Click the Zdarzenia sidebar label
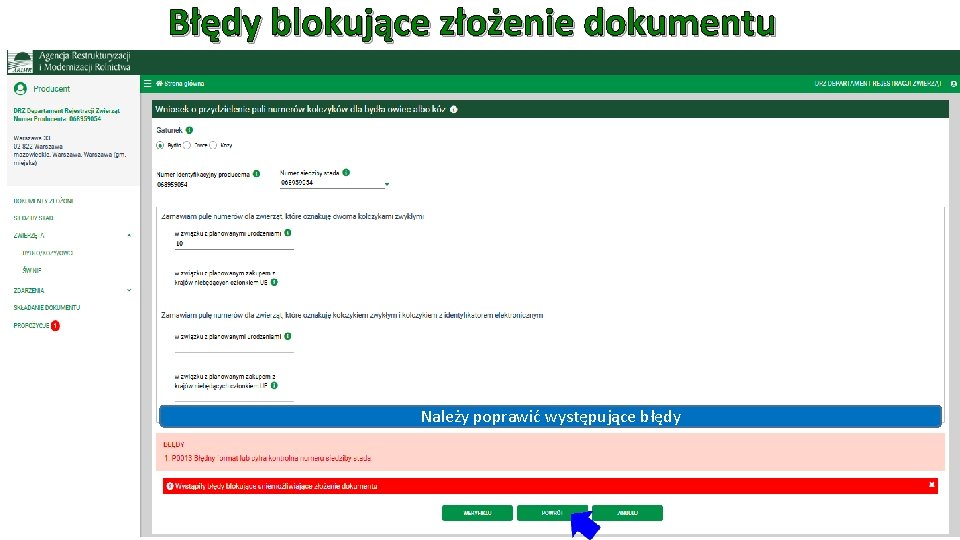960x540 pixels. tap(29, 290)
